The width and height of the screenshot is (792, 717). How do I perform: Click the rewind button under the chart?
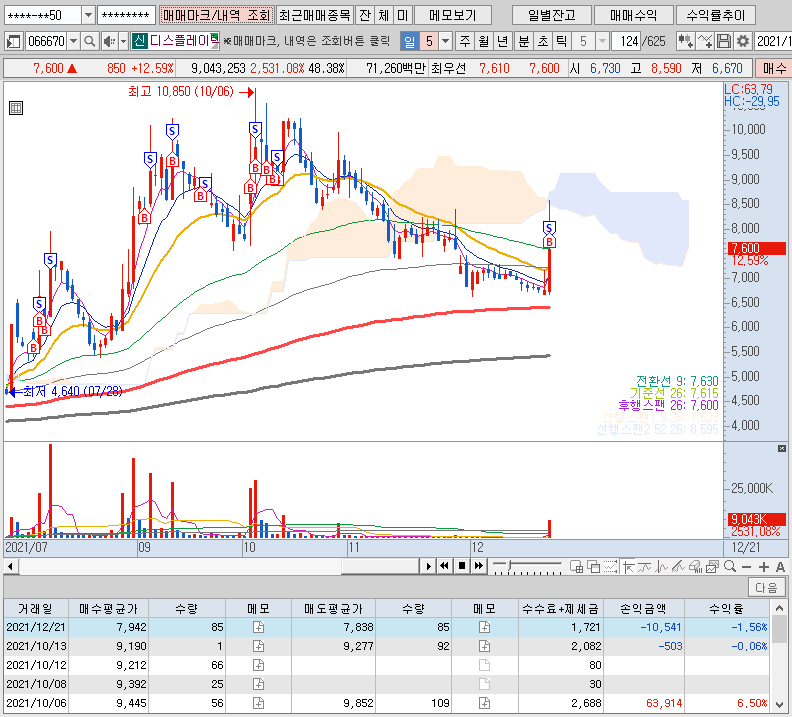click(x=444, y=566)
